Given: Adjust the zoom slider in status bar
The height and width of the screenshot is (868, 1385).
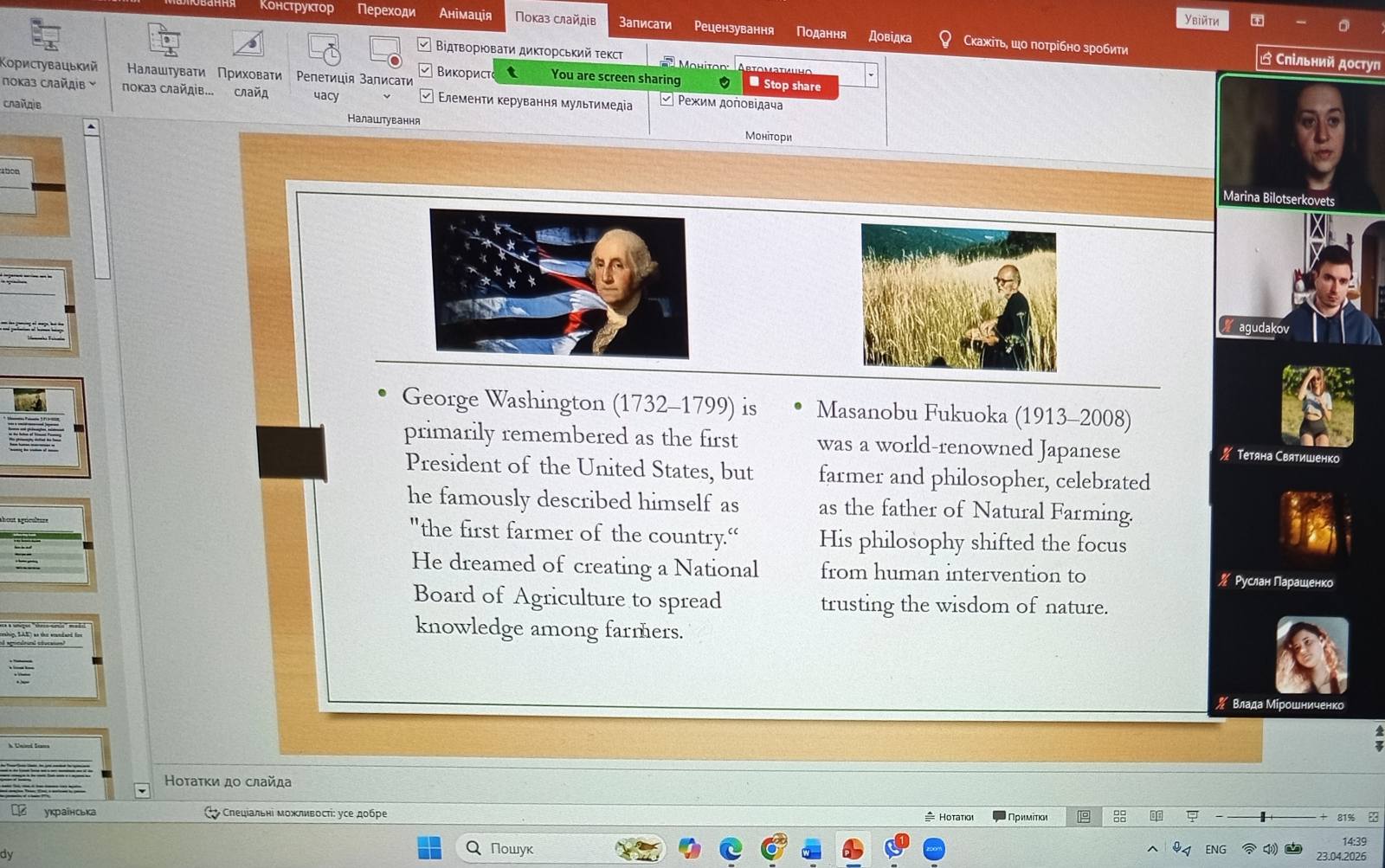Looking at the screenshot, I should click(1264, 816).
